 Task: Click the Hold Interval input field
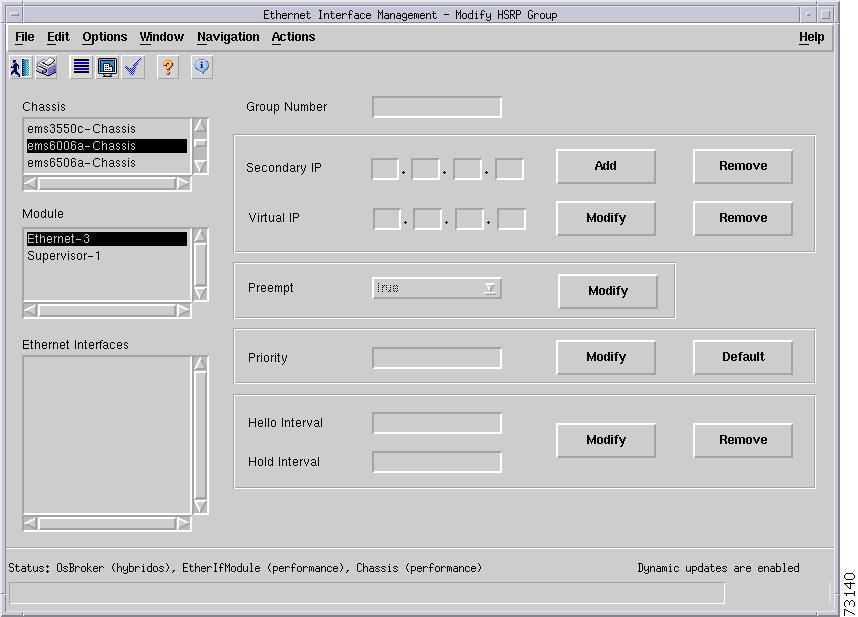pos(437,462)
